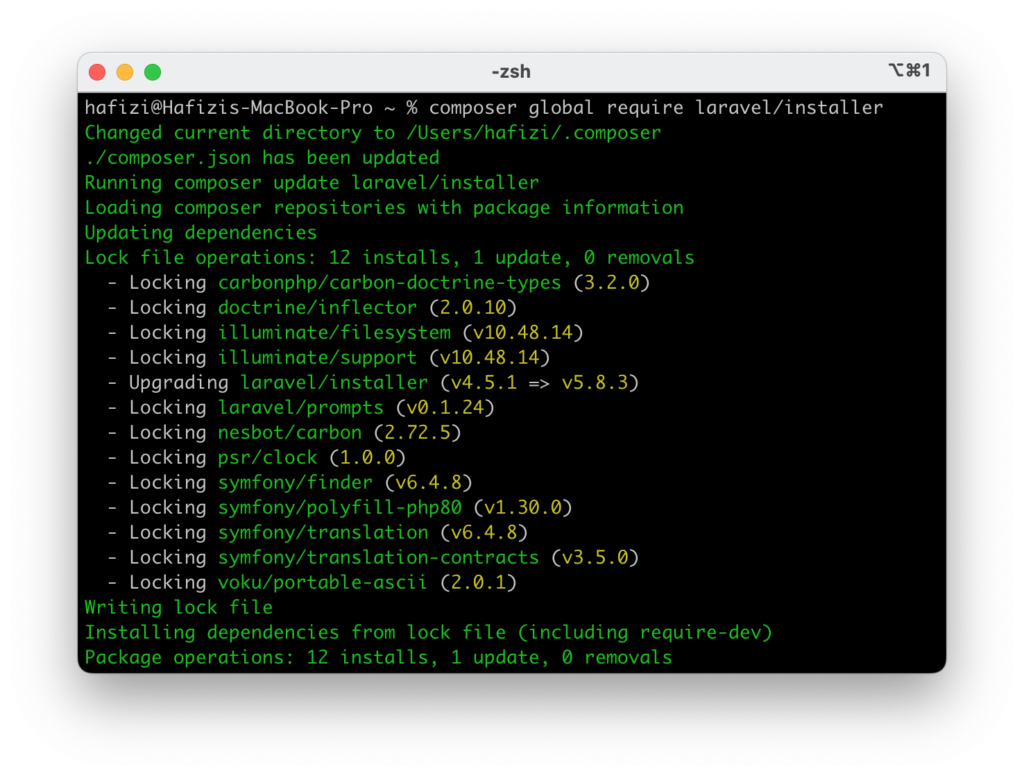1024x776 pixels.
Task: Click laravel/prompts package name
Action: [x=300, y=408]
